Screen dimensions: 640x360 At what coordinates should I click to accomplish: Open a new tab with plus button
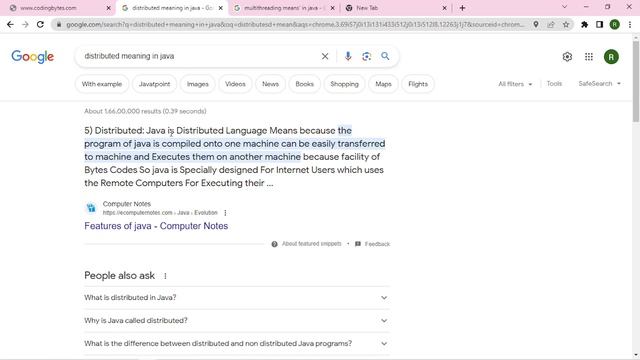pos(462,8)
